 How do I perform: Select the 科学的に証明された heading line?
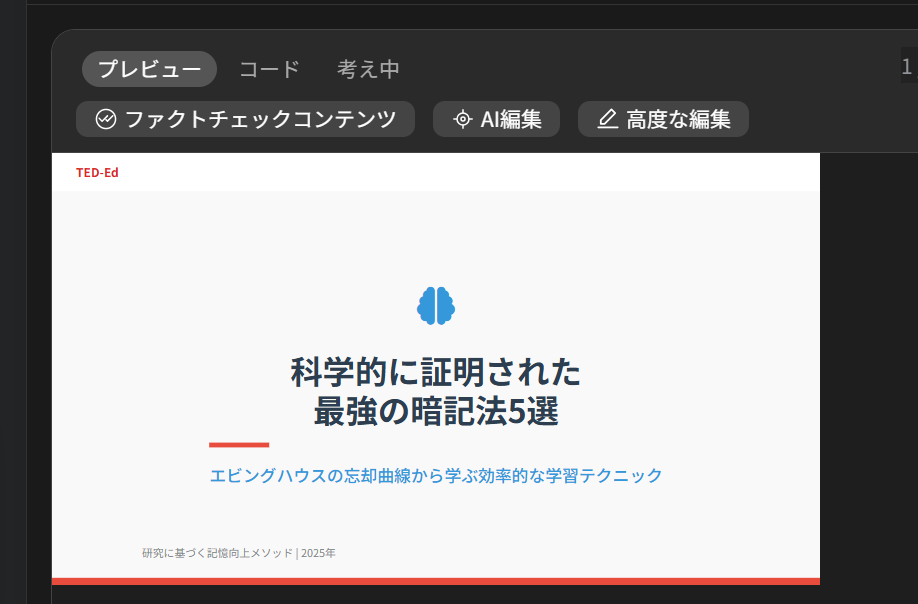point(437,369)
